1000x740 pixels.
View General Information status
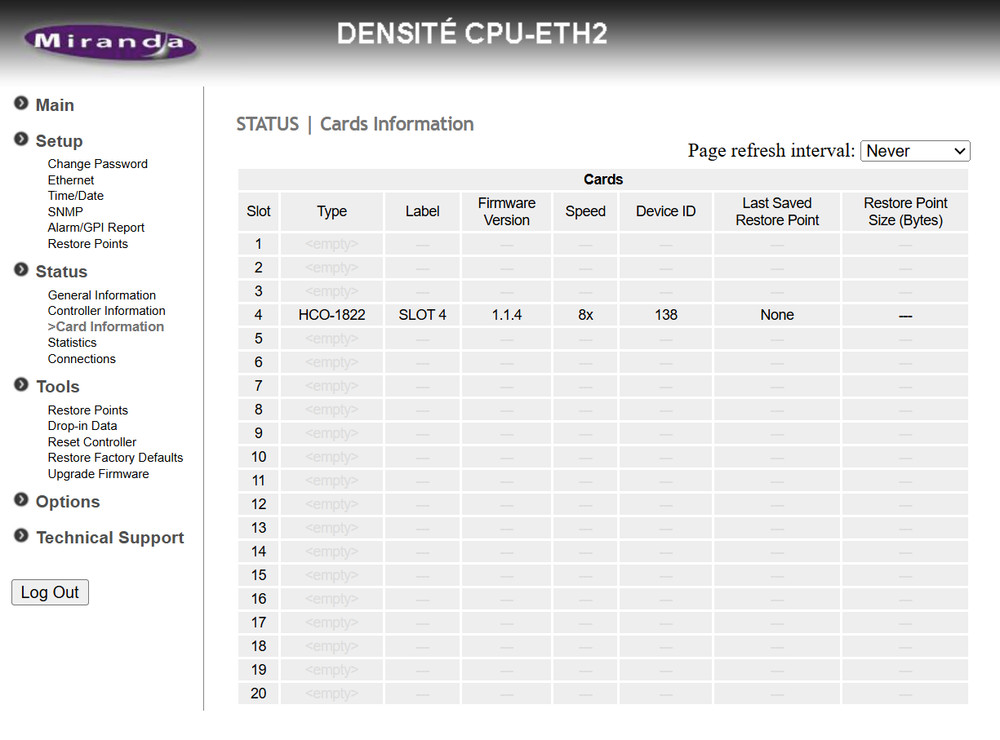pyautogui.click(x=101, y=295)
